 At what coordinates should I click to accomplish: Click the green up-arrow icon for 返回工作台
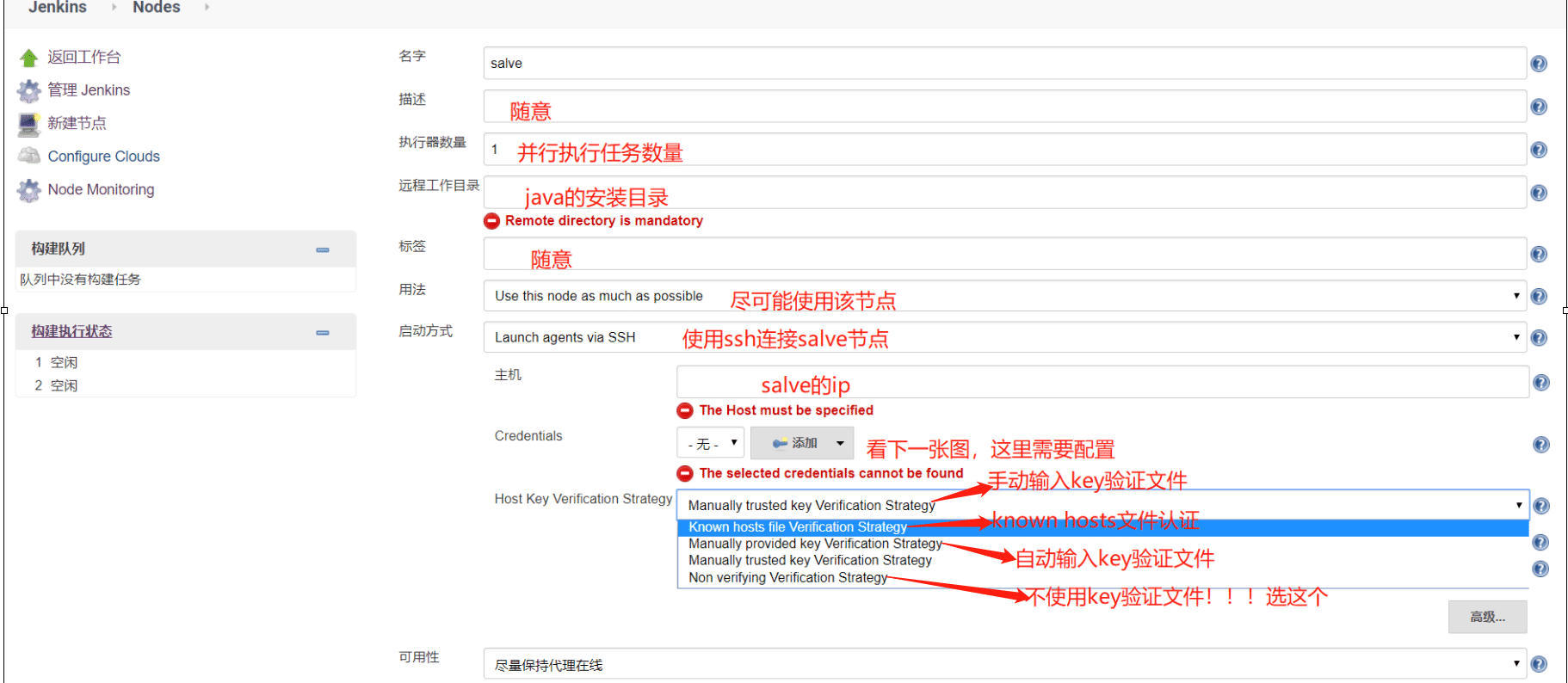[29, 58]
